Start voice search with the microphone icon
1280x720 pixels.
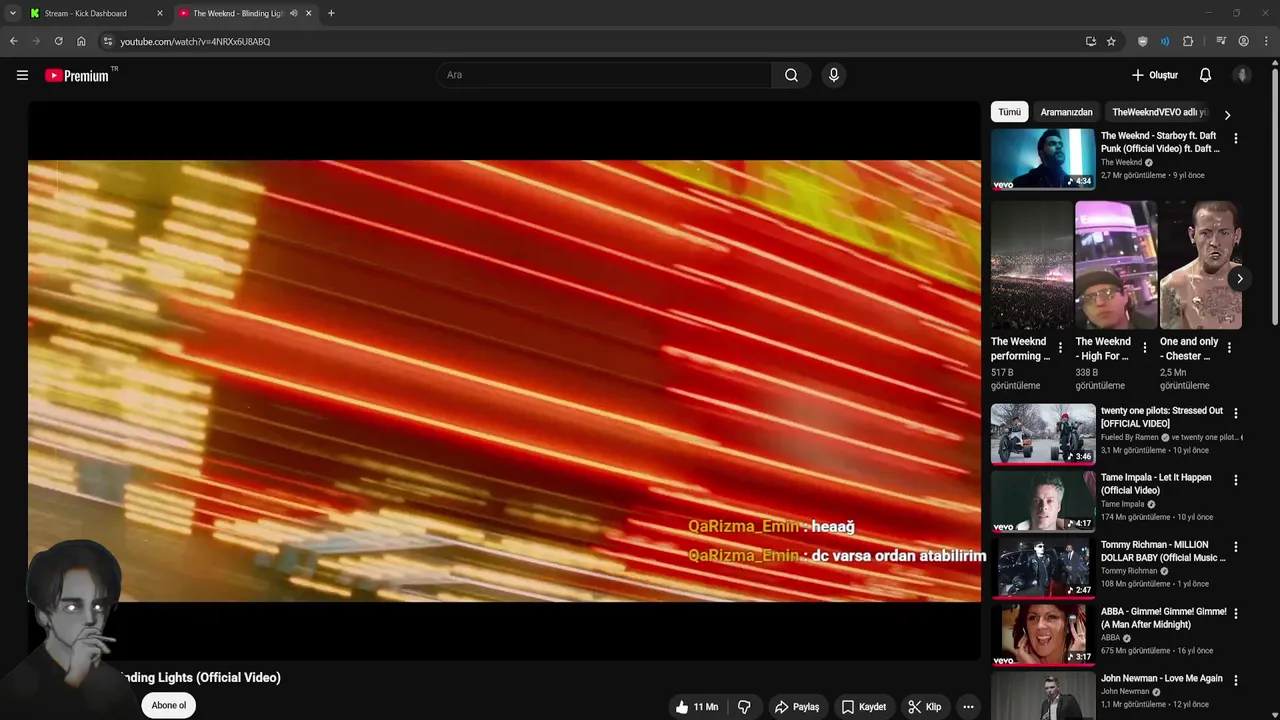(x=834, y=75)
